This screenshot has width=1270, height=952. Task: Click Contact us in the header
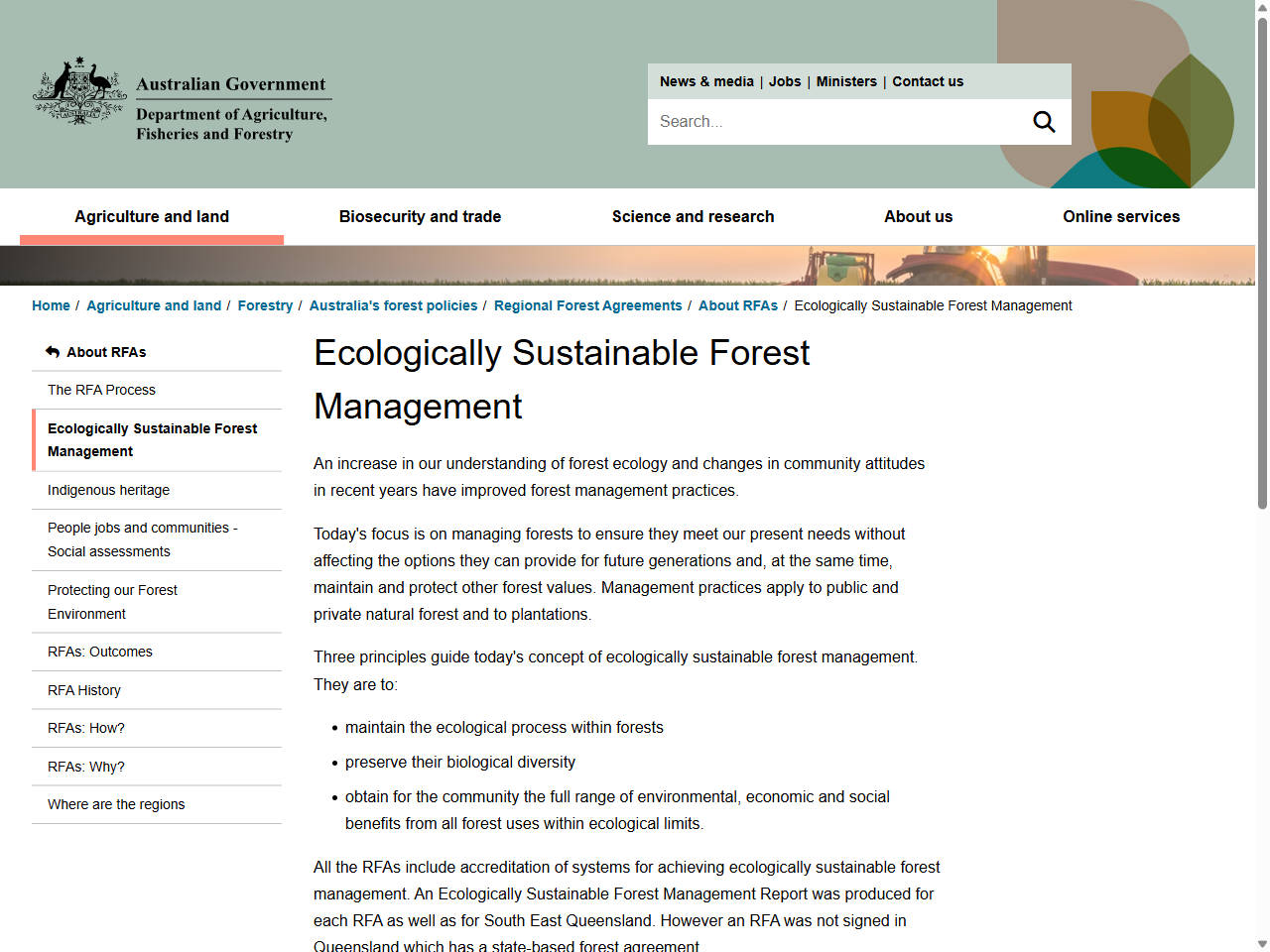tap(928, 81)
